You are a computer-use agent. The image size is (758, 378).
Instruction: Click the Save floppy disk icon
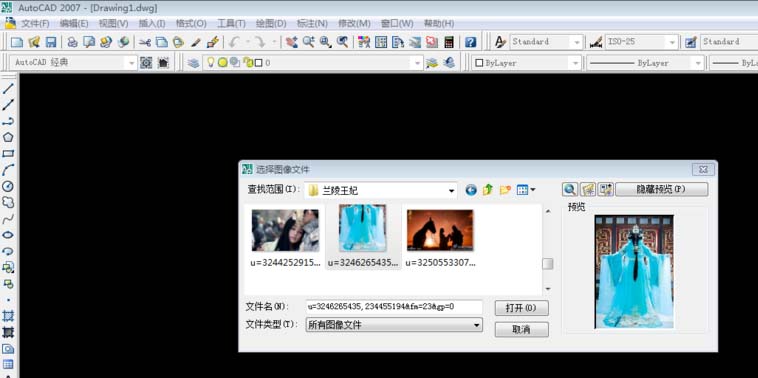[51, 42]
